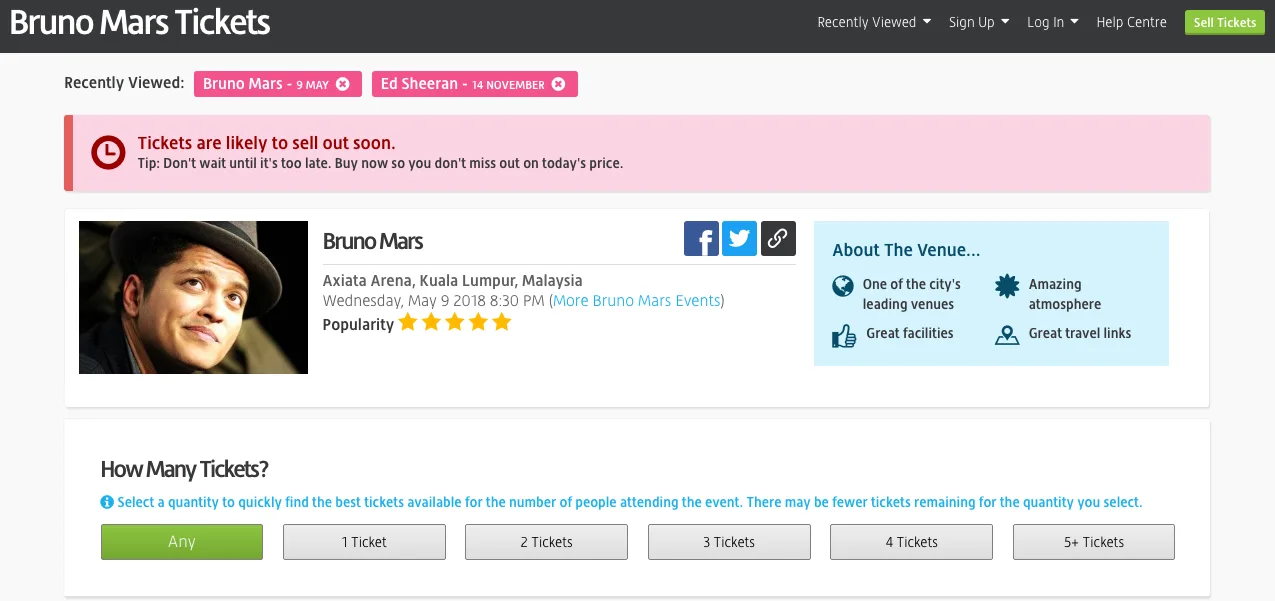Screen dimensions: 1275x601
Task: Go to the Help Centre
Action: click(1131, 22)
